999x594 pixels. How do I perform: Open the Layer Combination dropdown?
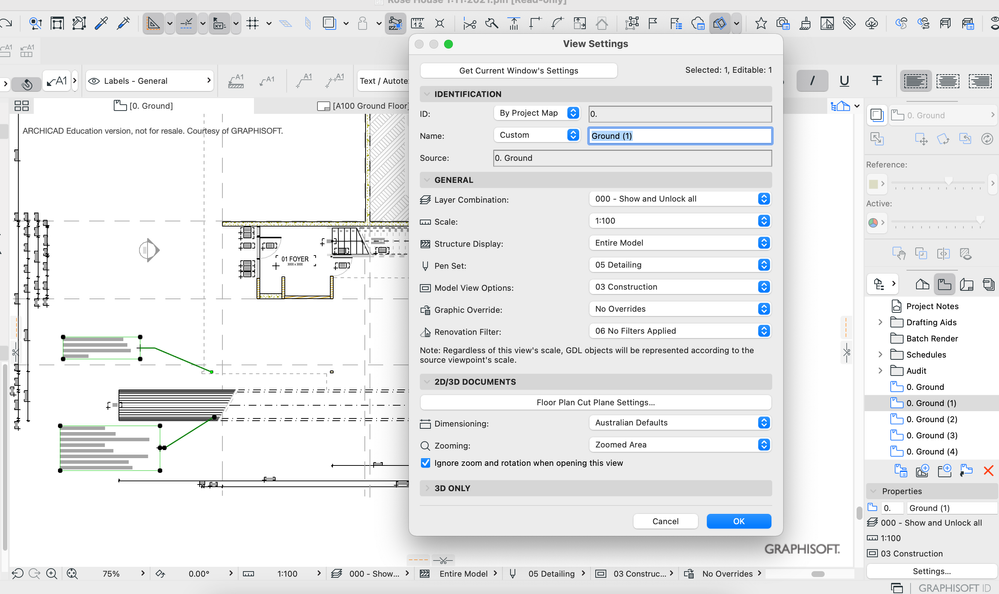[680, 199]
